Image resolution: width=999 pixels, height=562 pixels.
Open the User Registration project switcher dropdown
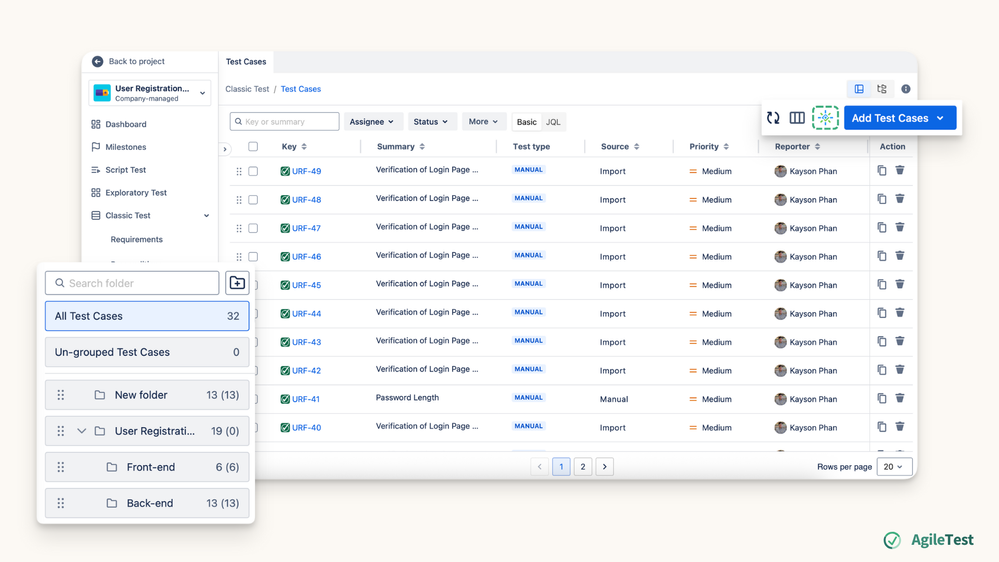pos(150,93)
